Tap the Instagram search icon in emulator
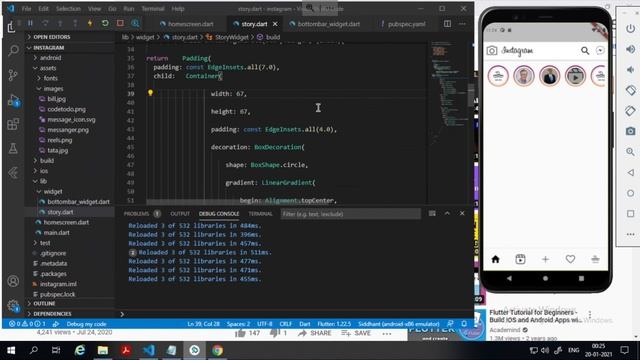The image size is (640, 360). pyautogui.click(x=585, y=51)
